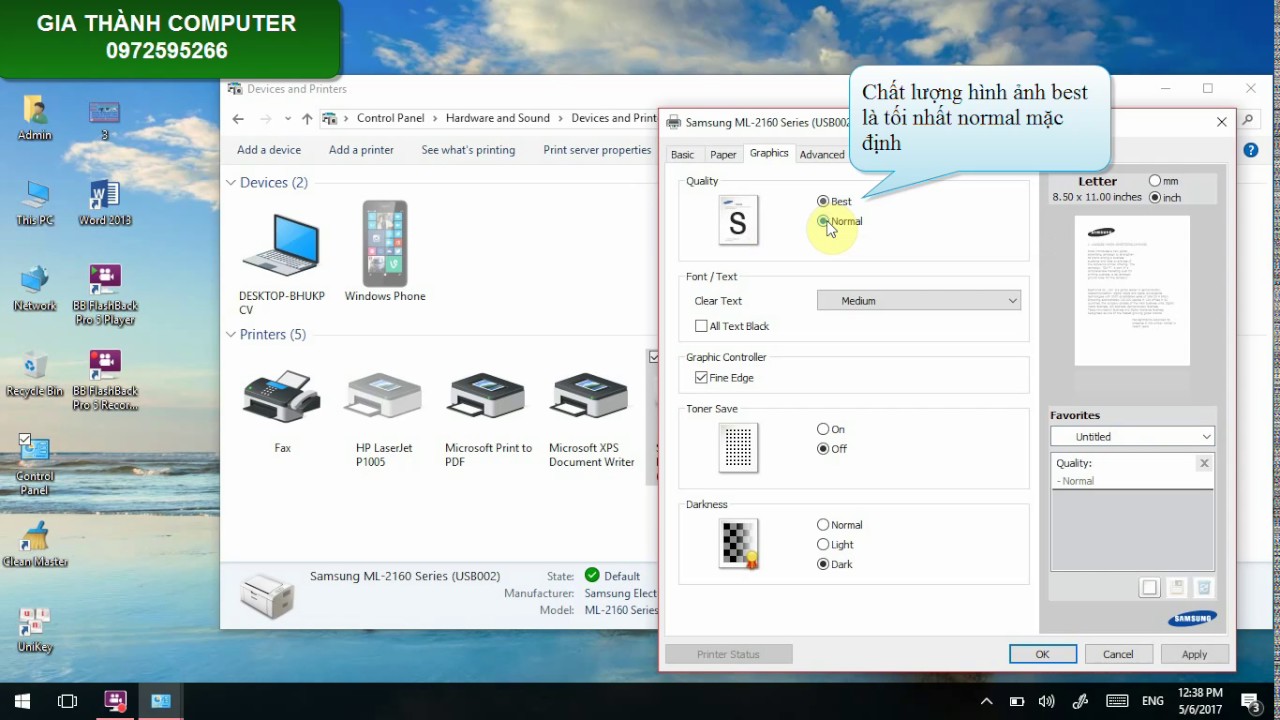Open Control Panel desktop shortcut
The image size is (1280, 720).
(35, 465)
